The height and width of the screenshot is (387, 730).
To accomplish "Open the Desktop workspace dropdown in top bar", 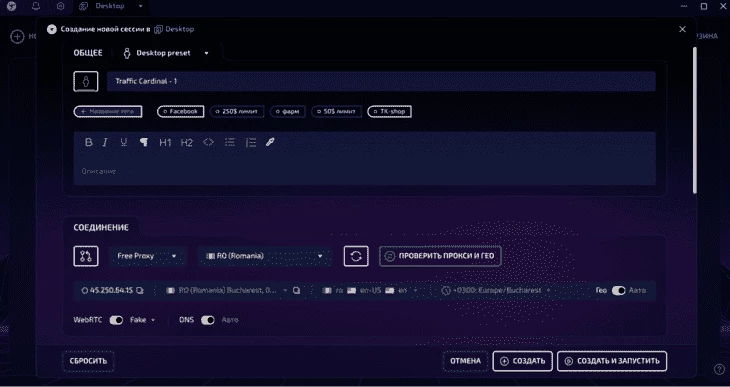I will point(141,6).
